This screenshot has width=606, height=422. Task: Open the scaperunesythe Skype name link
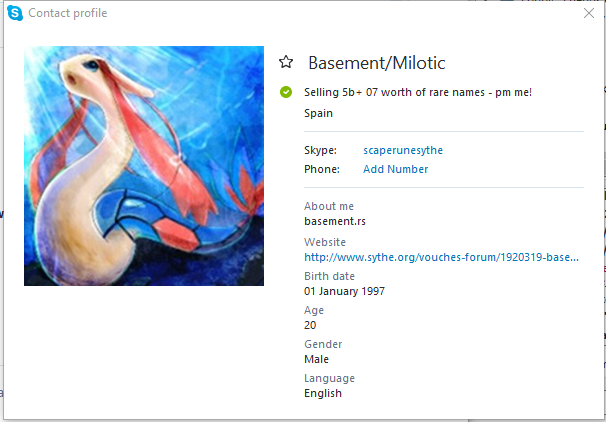click(403, 150)
